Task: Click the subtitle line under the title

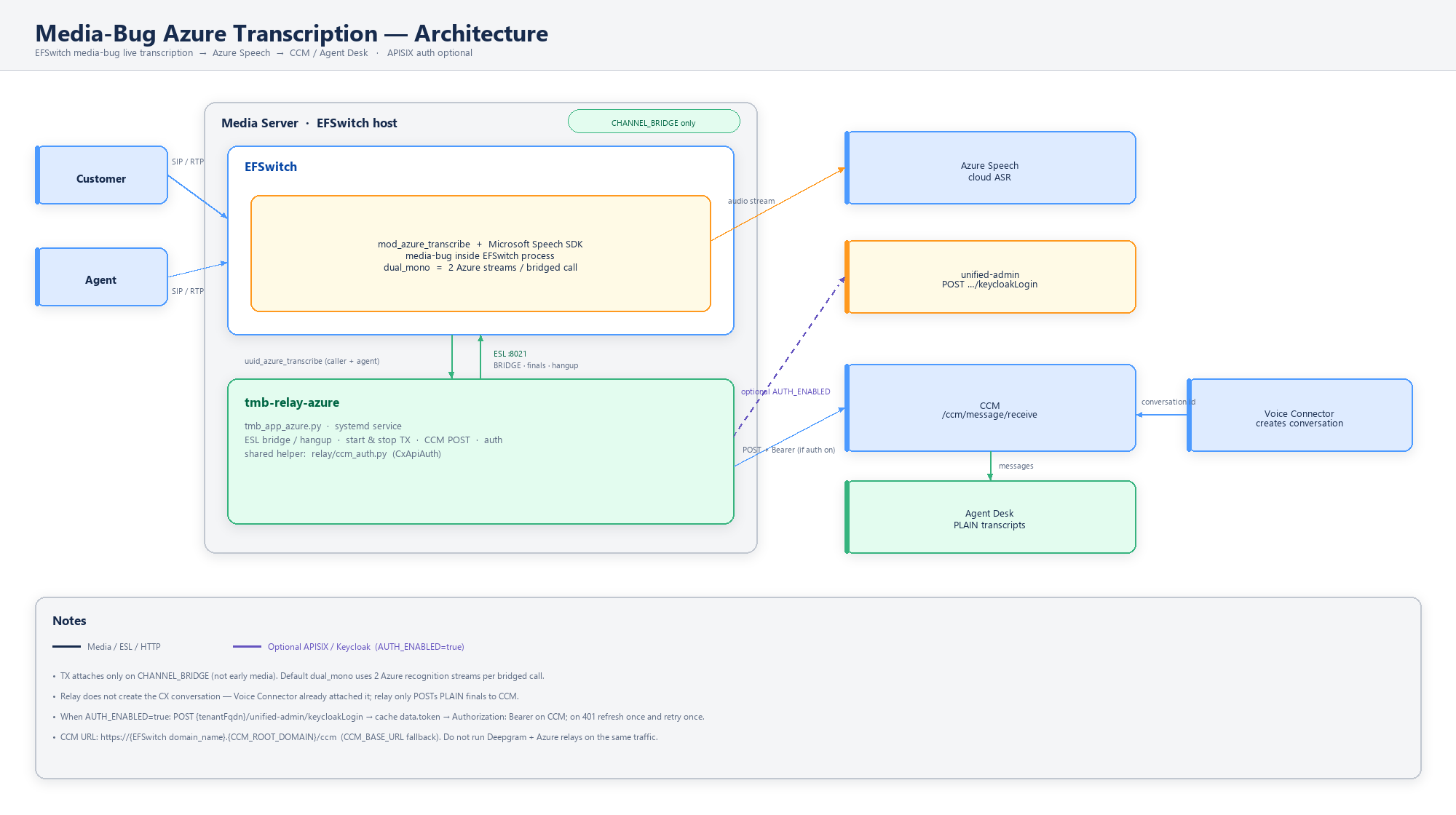Action: [x=253, y=53]
